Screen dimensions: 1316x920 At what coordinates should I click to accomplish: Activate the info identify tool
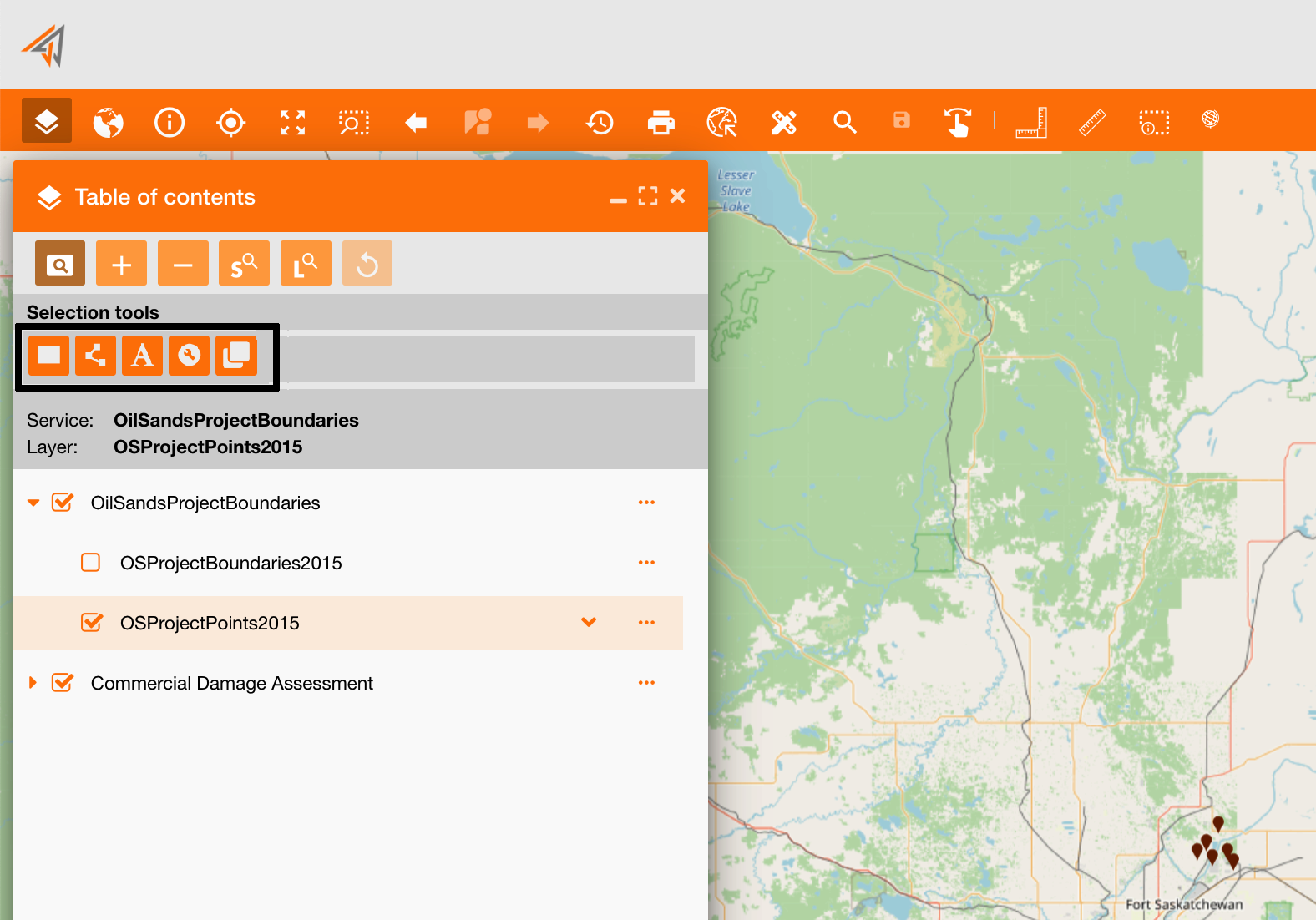(x=170, y=122)
